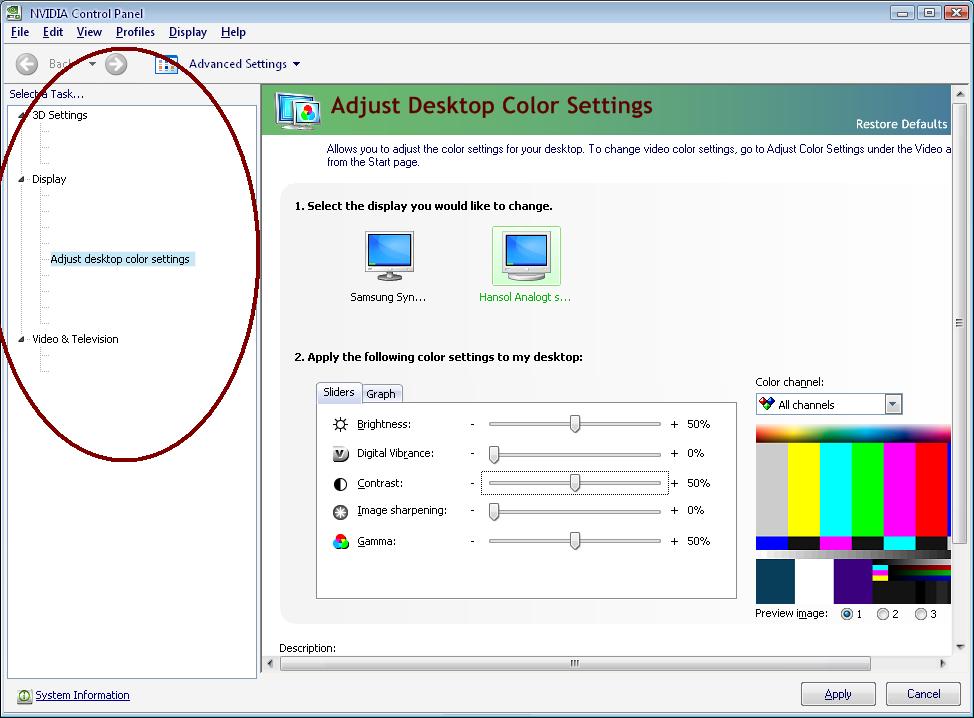
Task: Select the Hansol Analog monitor icon
Action: 526,256
